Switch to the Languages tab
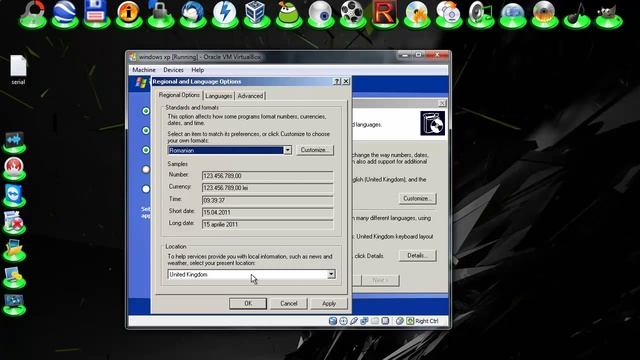Screen dimensions: 640x360 [x=219, y=96]
